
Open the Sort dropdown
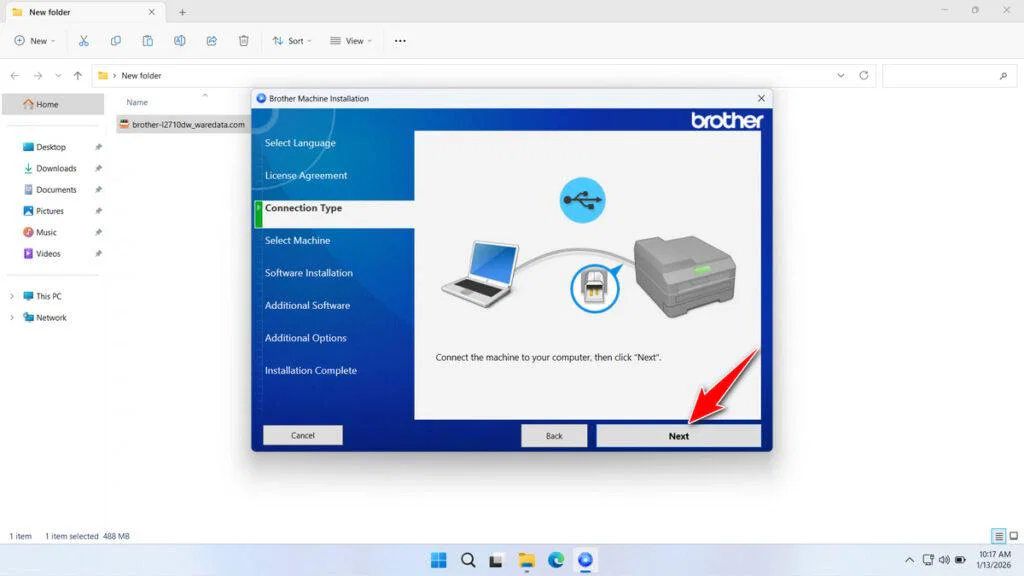click(x=292, y=40)
